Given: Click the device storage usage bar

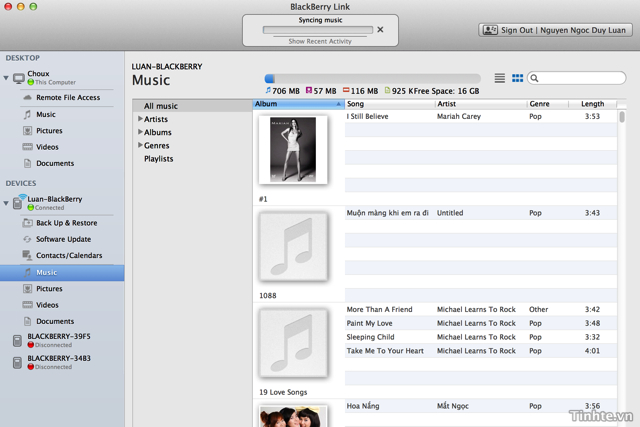Looking at the screenshot, I should pos(372,78).
